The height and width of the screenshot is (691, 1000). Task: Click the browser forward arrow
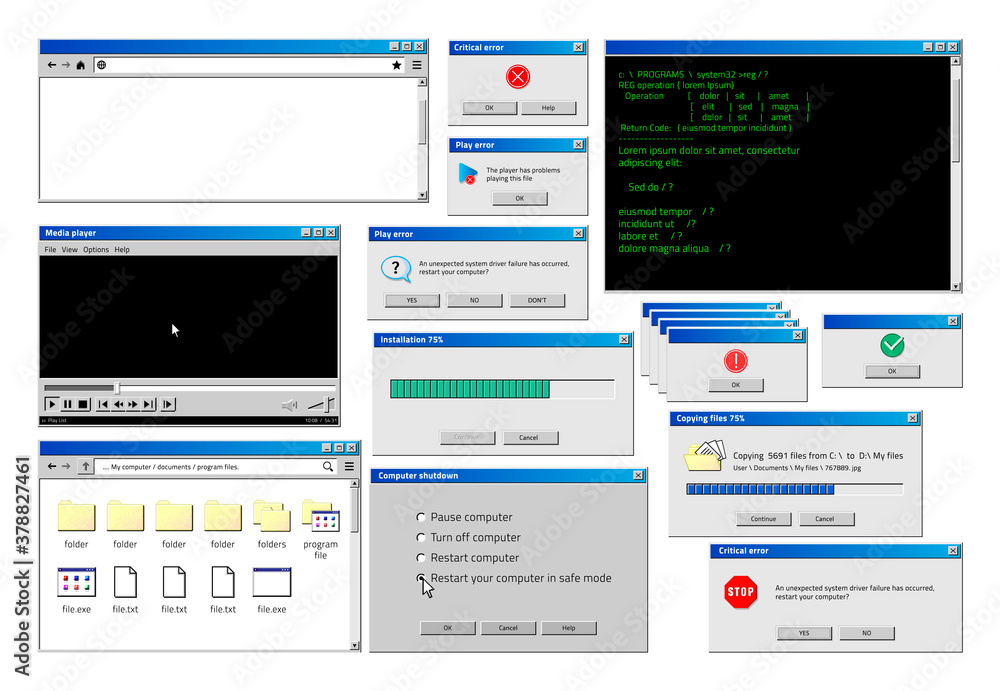coord(66,65)
